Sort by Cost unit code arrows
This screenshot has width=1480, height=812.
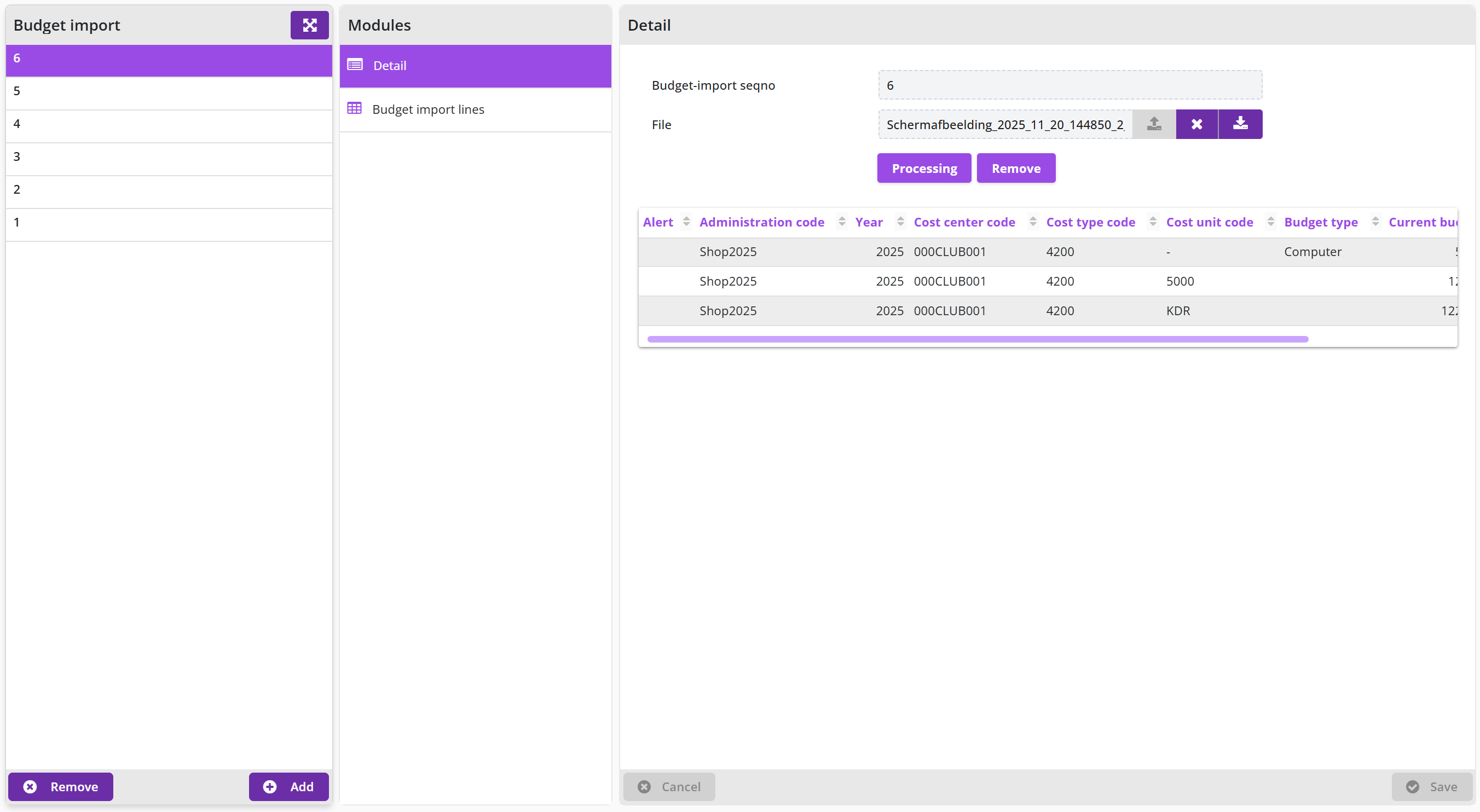point(1271,222)
